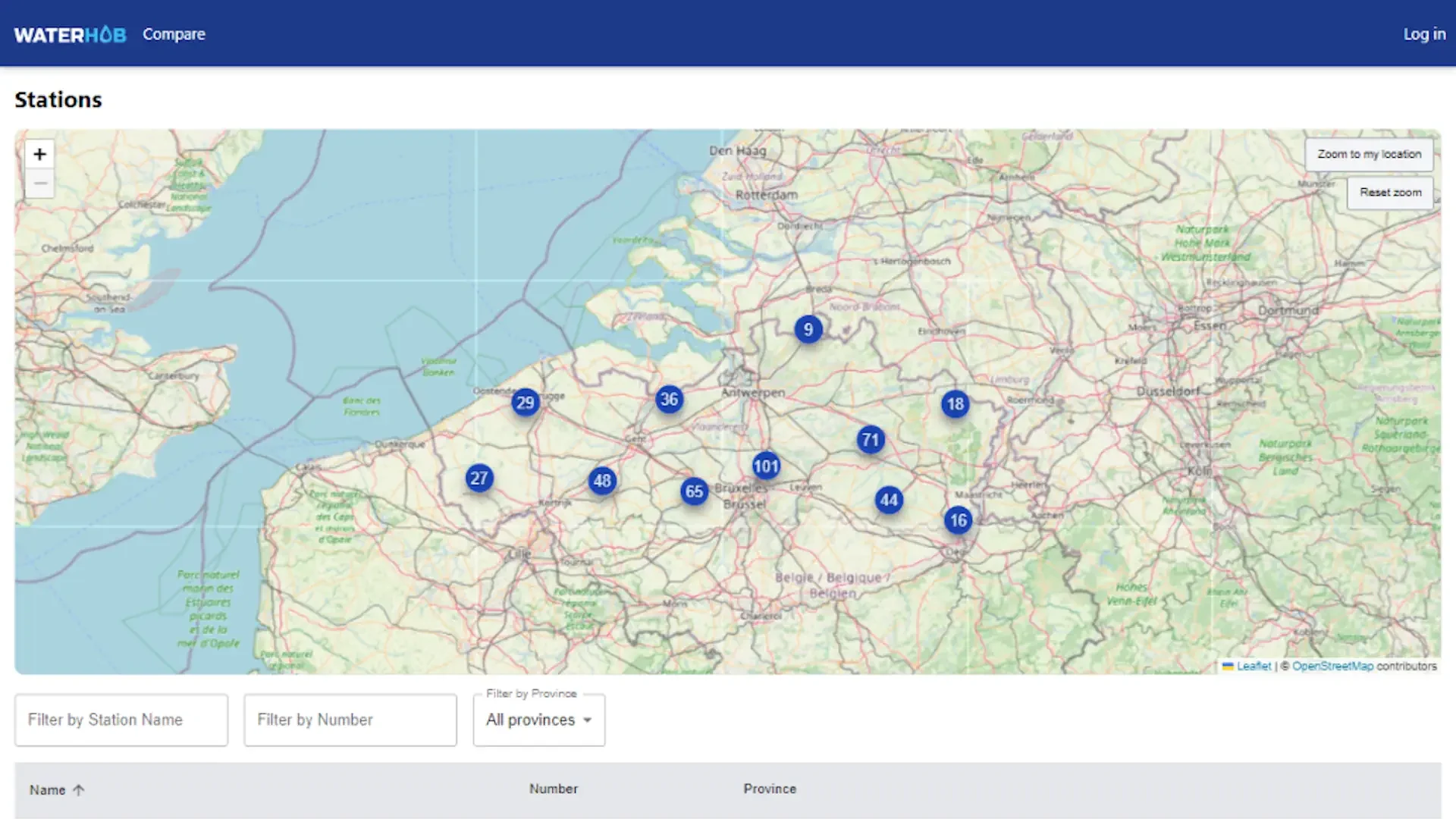Click the map zoom in plus button
The height and width of the screenshot is (819, 1456).
click(39, 154)
